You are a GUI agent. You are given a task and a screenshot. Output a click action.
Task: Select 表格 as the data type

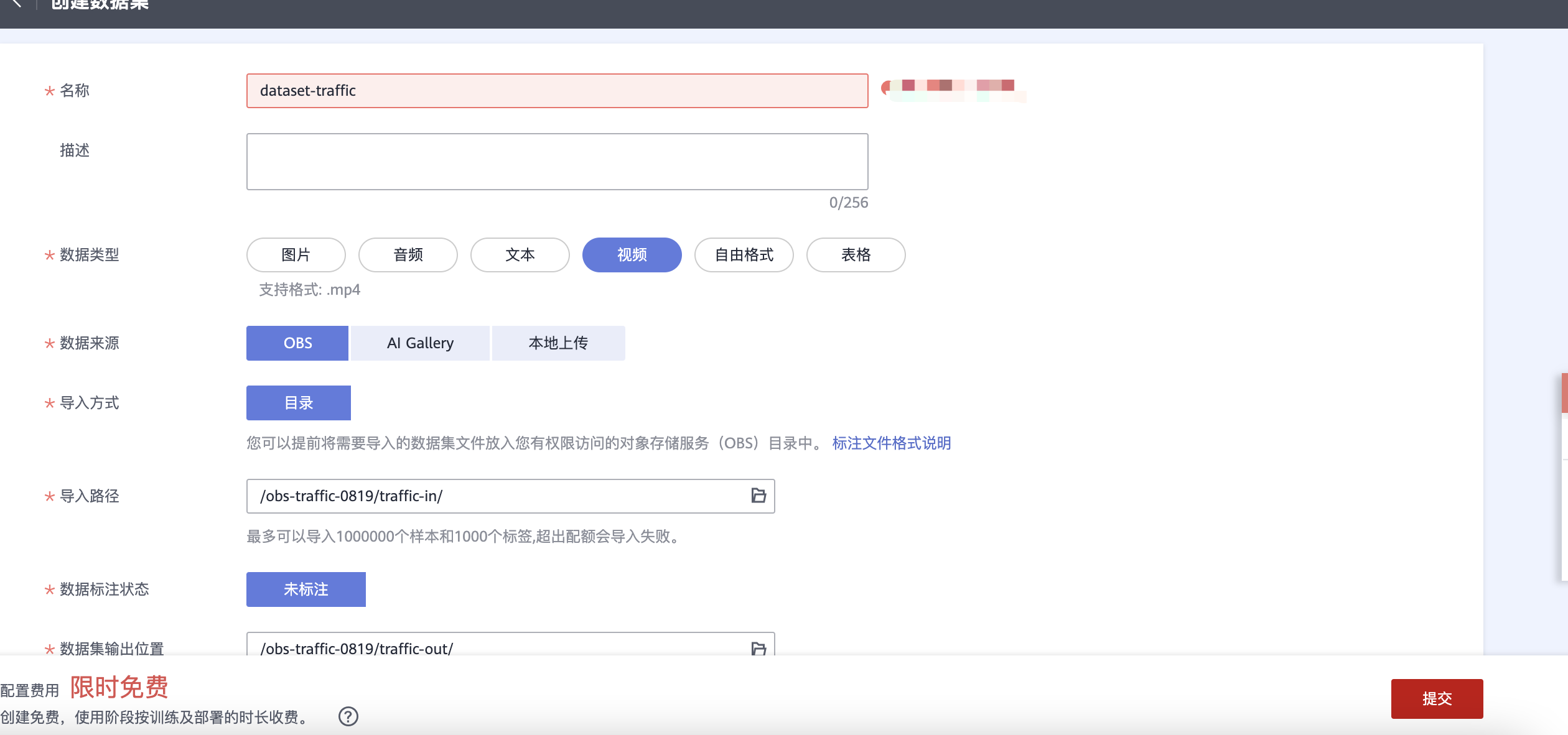(x=856, y=254)
